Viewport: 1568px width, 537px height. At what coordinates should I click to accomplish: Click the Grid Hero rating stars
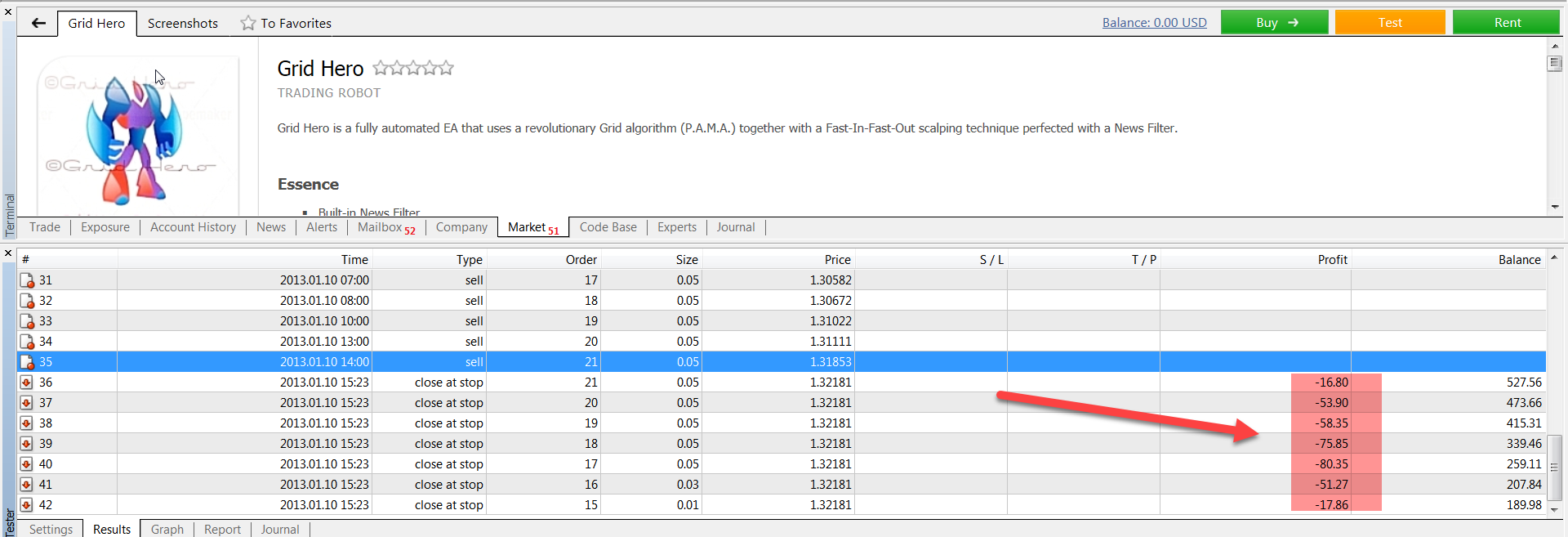click(413, 68)
